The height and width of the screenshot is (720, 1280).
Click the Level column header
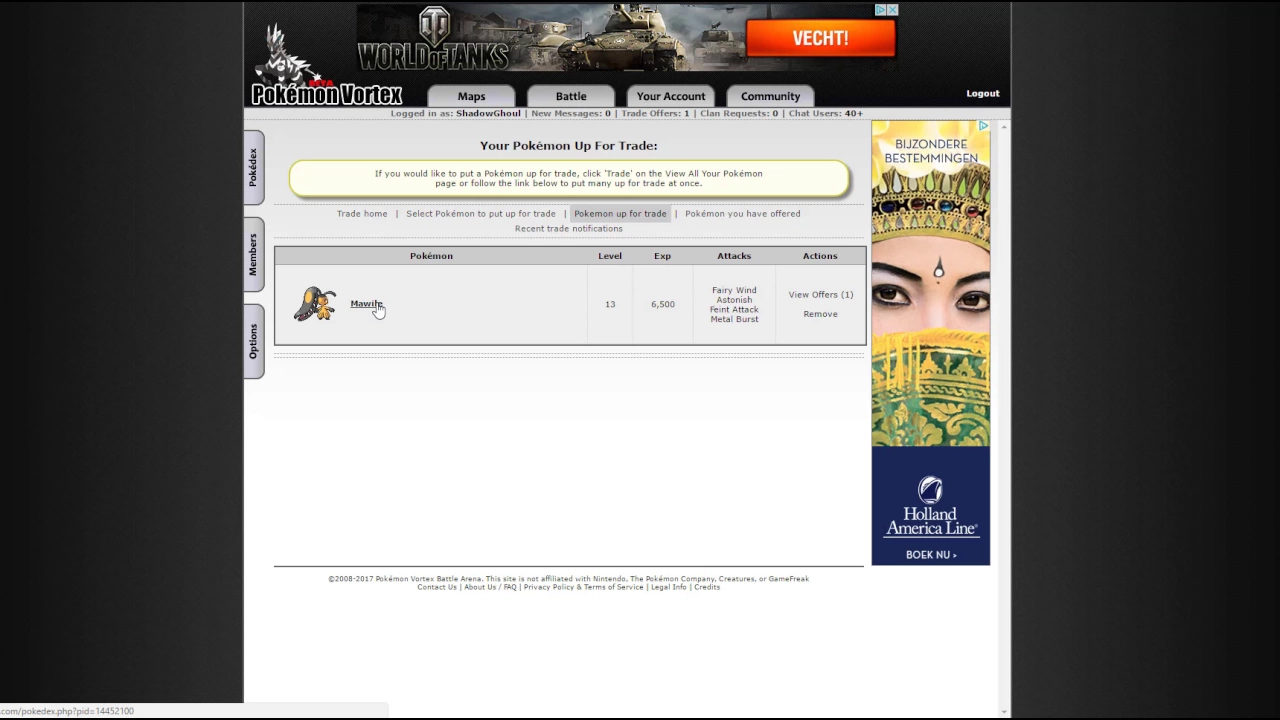(610, 256)
